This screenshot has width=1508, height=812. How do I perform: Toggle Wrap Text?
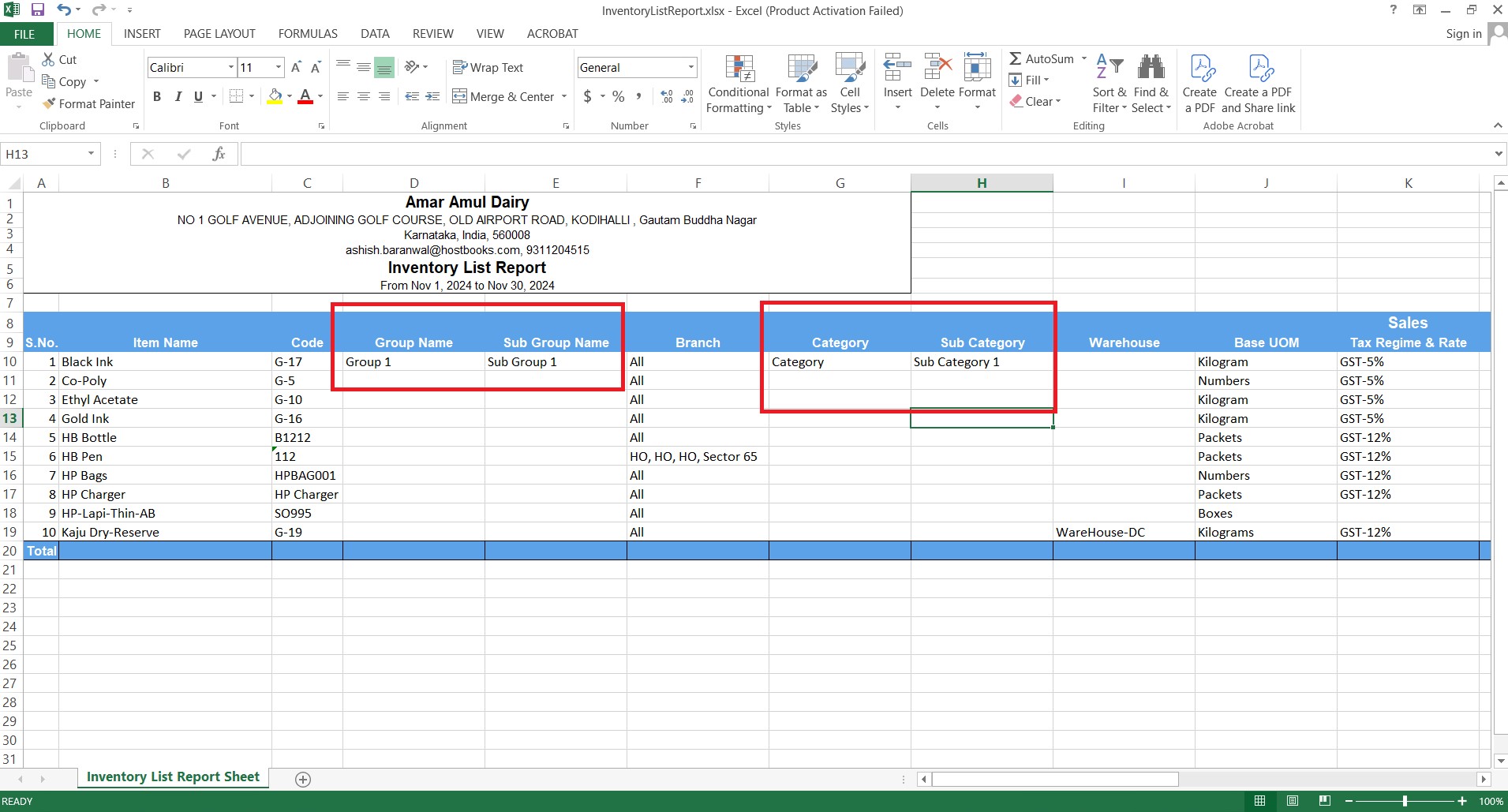point(488,67)
